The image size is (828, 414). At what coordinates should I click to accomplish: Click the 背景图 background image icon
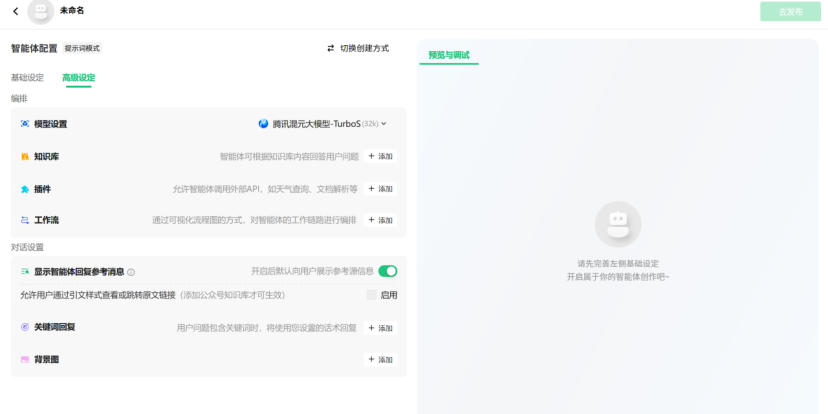tap(25, 359)
